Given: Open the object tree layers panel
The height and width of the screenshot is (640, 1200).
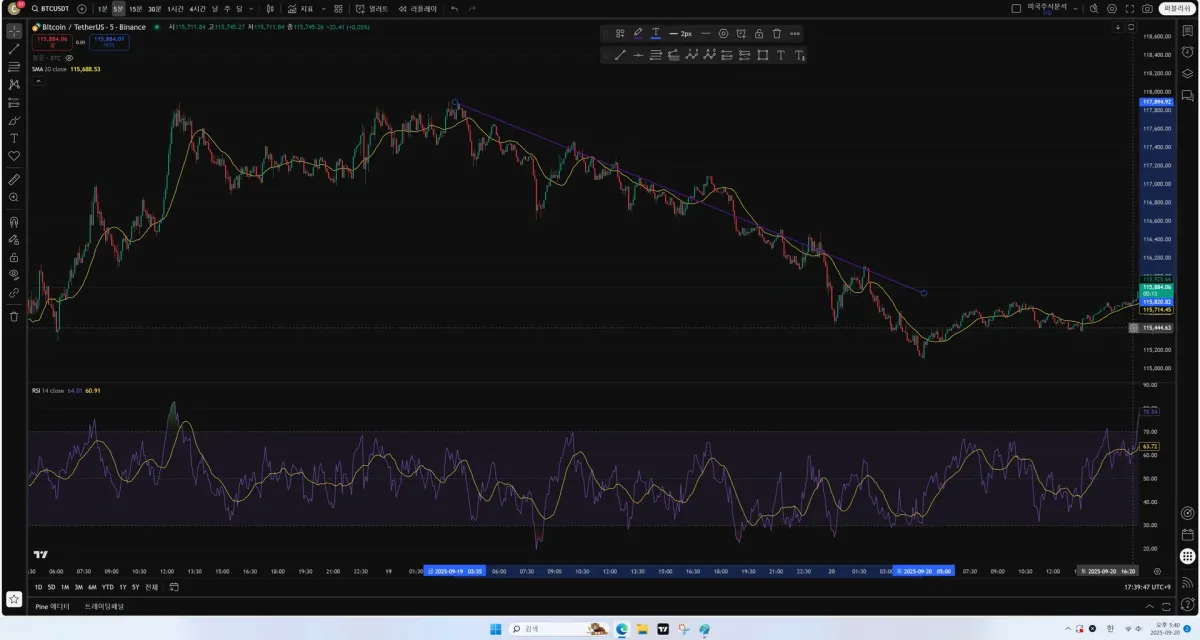Looking at the screenshot, I should [1187, 74].
